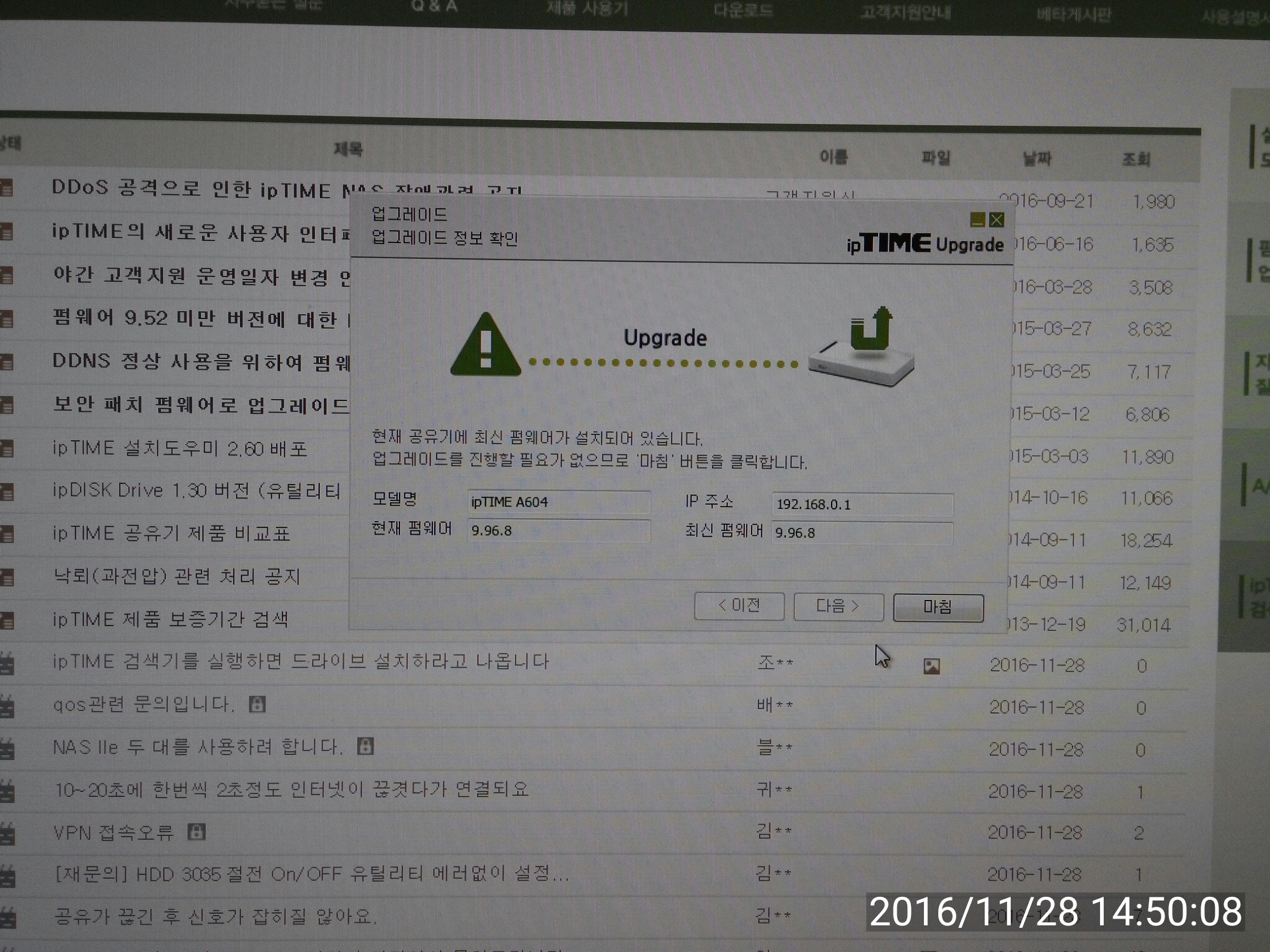Close the ipTIME Upgrade dialog
Viewport: 1270px width, 952px height.
click(997, 220)
